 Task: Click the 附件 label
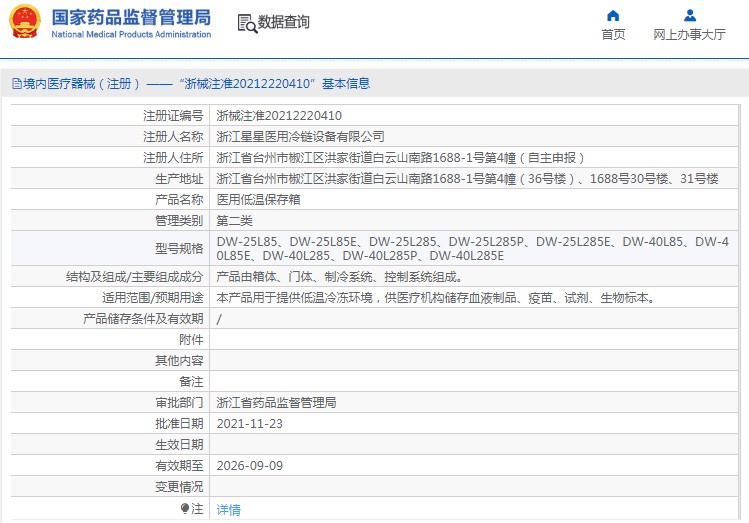pyautogui.click(x=192, y=340)
